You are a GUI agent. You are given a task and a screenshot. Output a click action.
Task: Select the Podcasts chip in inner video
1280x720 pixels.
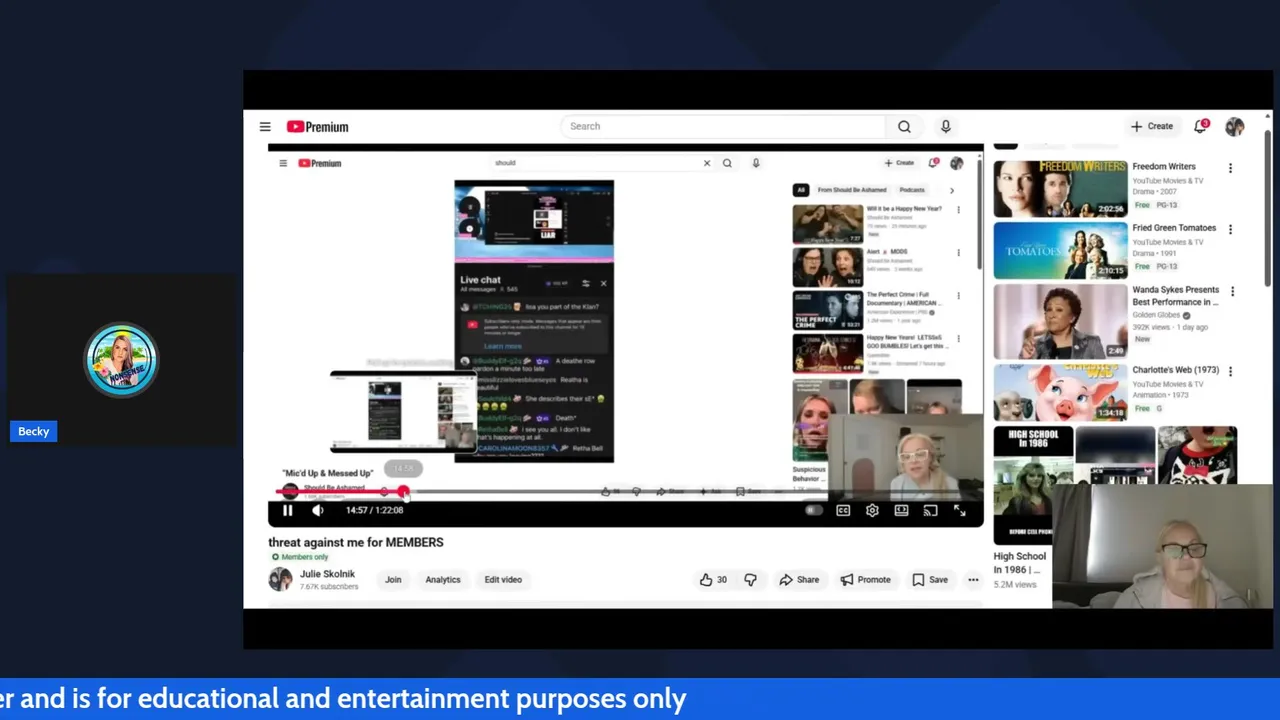[912, 190]
